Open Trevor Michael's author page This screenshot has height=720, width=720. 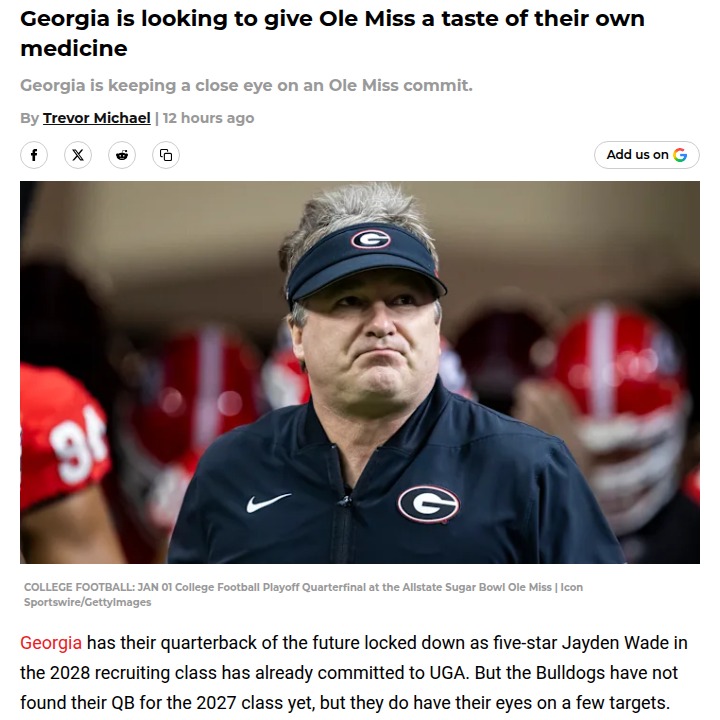click(97, 118)
